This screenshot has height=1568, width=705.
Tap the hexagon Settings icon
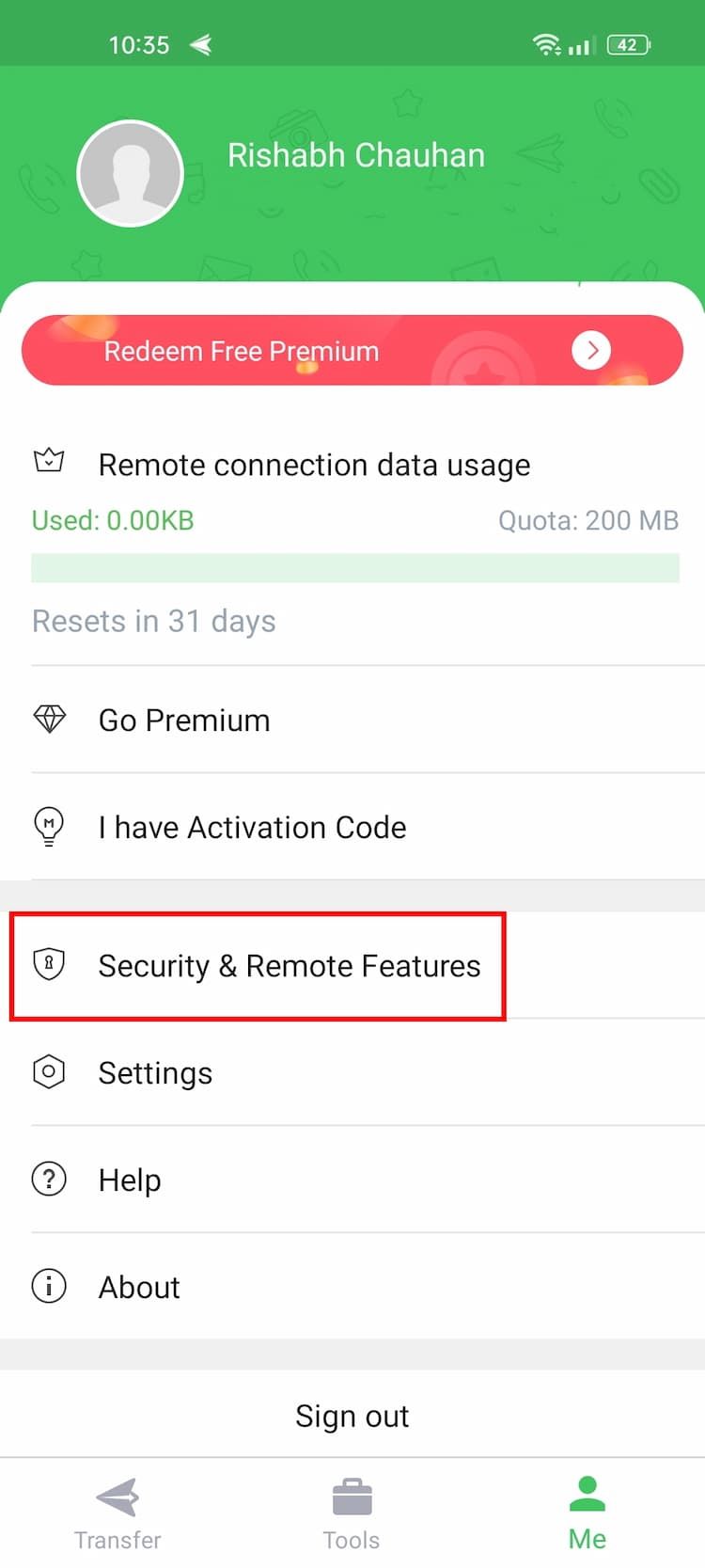click(x=49, y=1071)
